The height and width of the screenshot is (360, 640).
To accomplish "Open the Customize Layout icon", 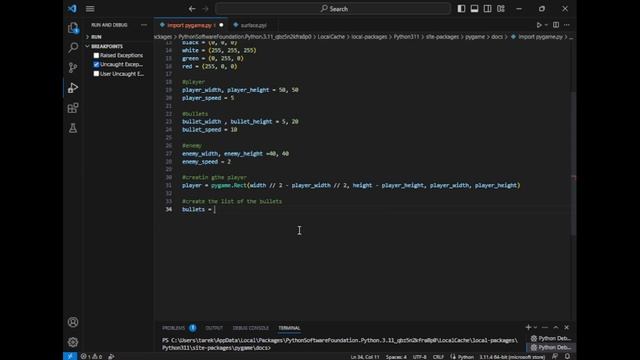I will point(501,9).
